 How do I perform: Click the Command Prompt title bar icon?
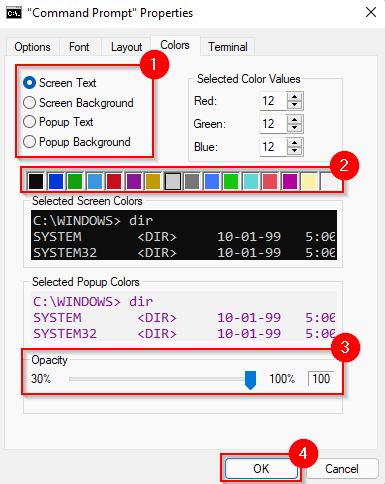[14, 13]
